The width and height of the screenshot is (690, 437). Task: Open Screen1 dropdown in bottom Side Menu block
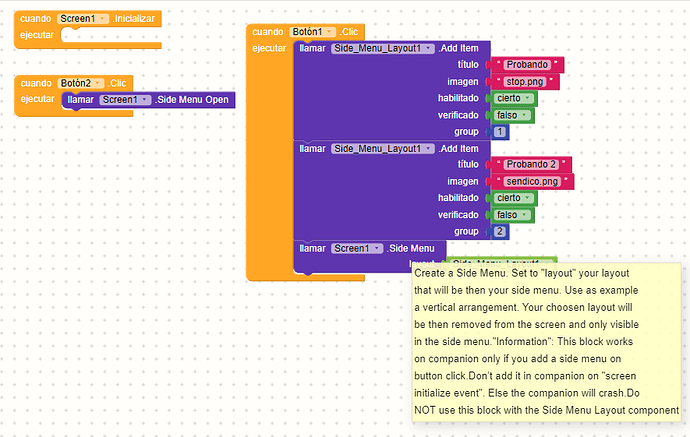[377, 248]
